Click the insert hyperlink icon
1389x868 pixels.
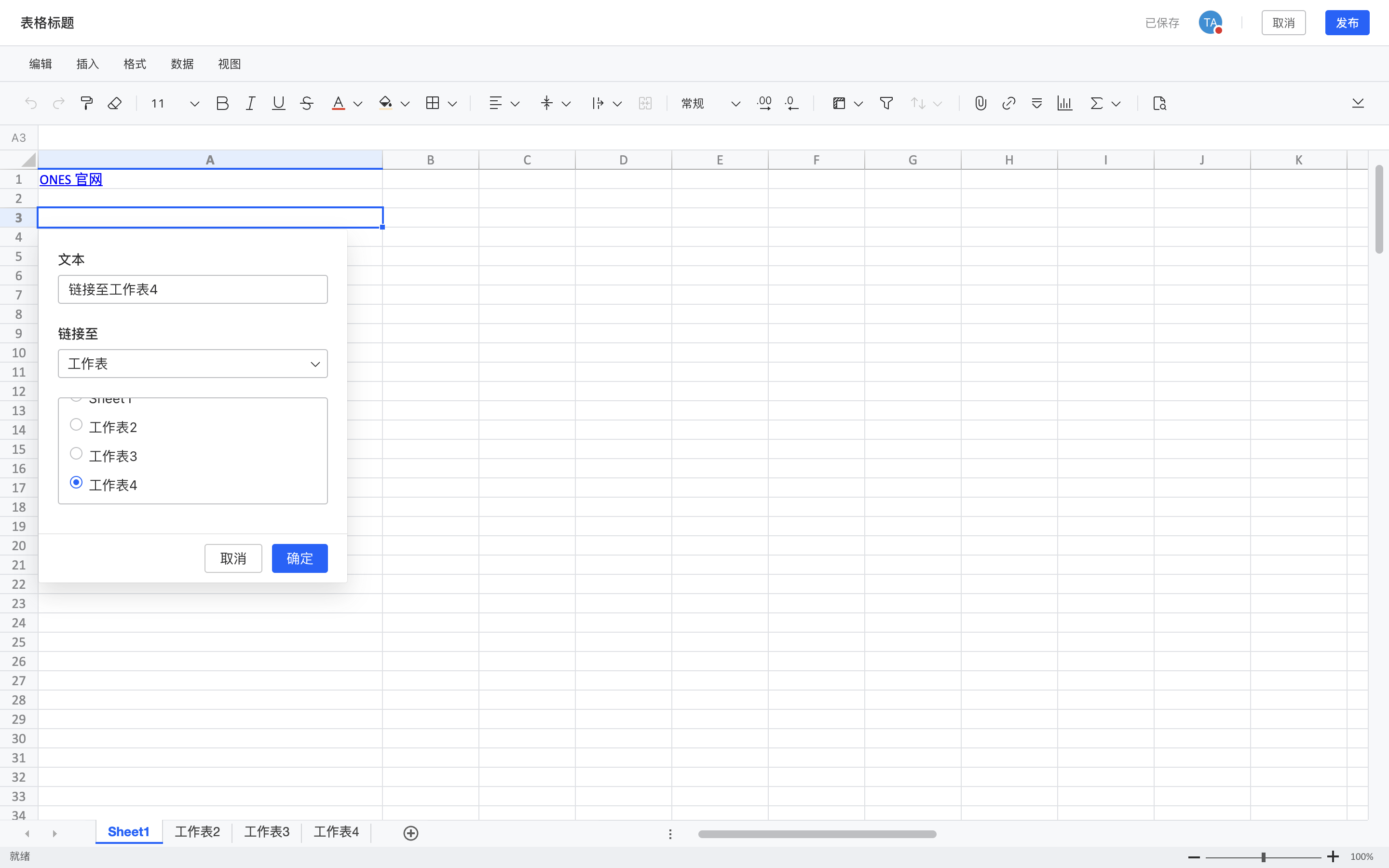(x=1008, y=103)
